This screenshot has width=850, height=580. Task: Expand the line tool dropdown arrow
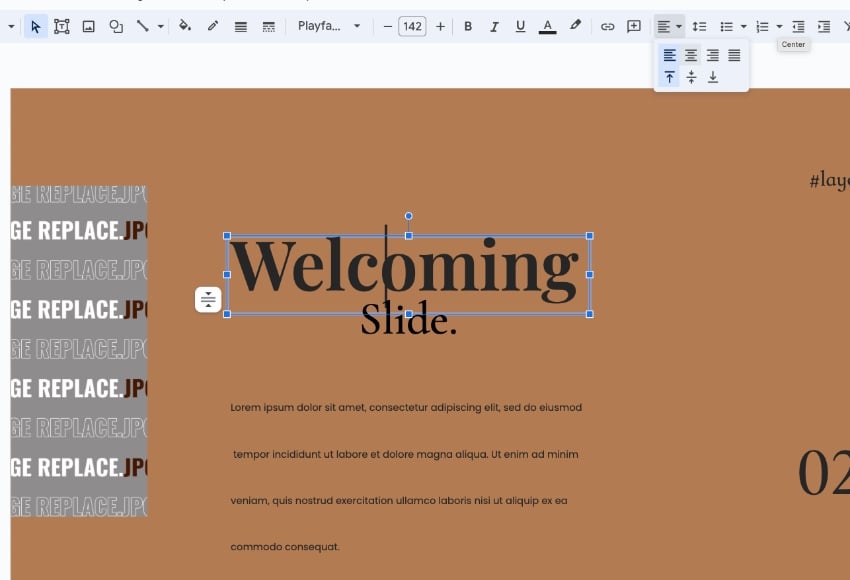[x=161, y=27]
